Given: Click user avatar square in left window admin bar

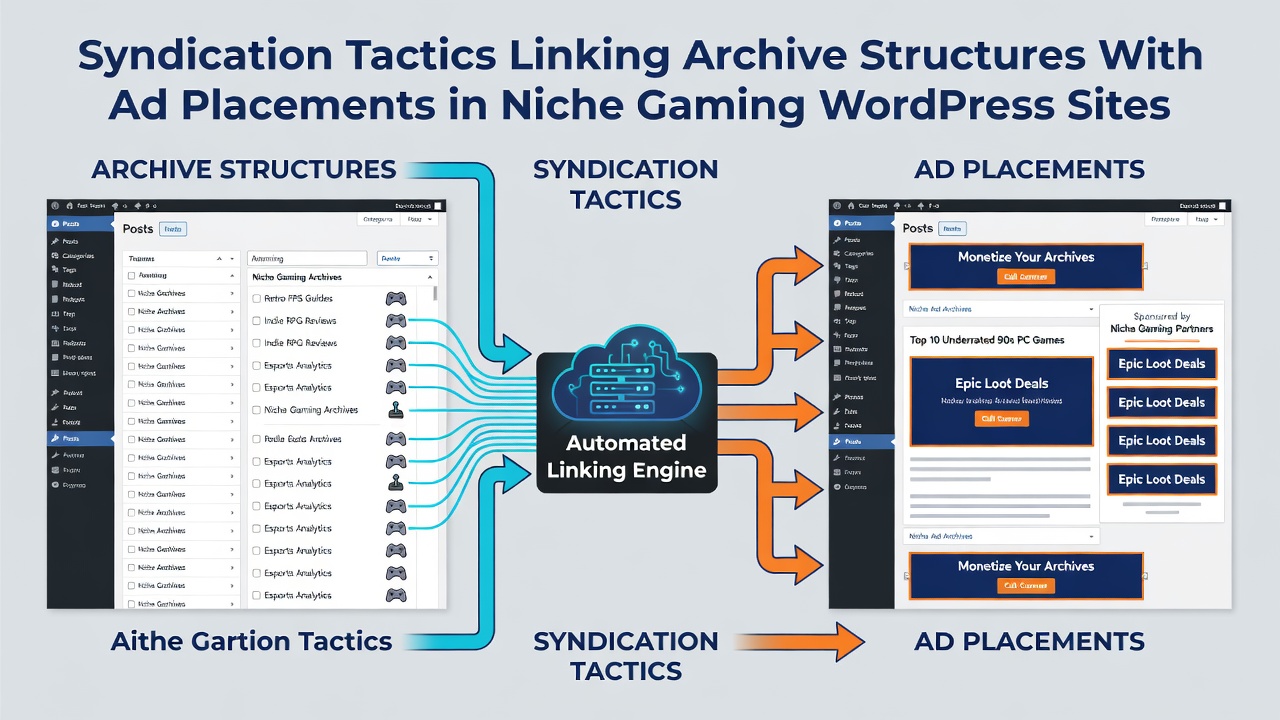Looking at the screenshot, I should point(437,204).
